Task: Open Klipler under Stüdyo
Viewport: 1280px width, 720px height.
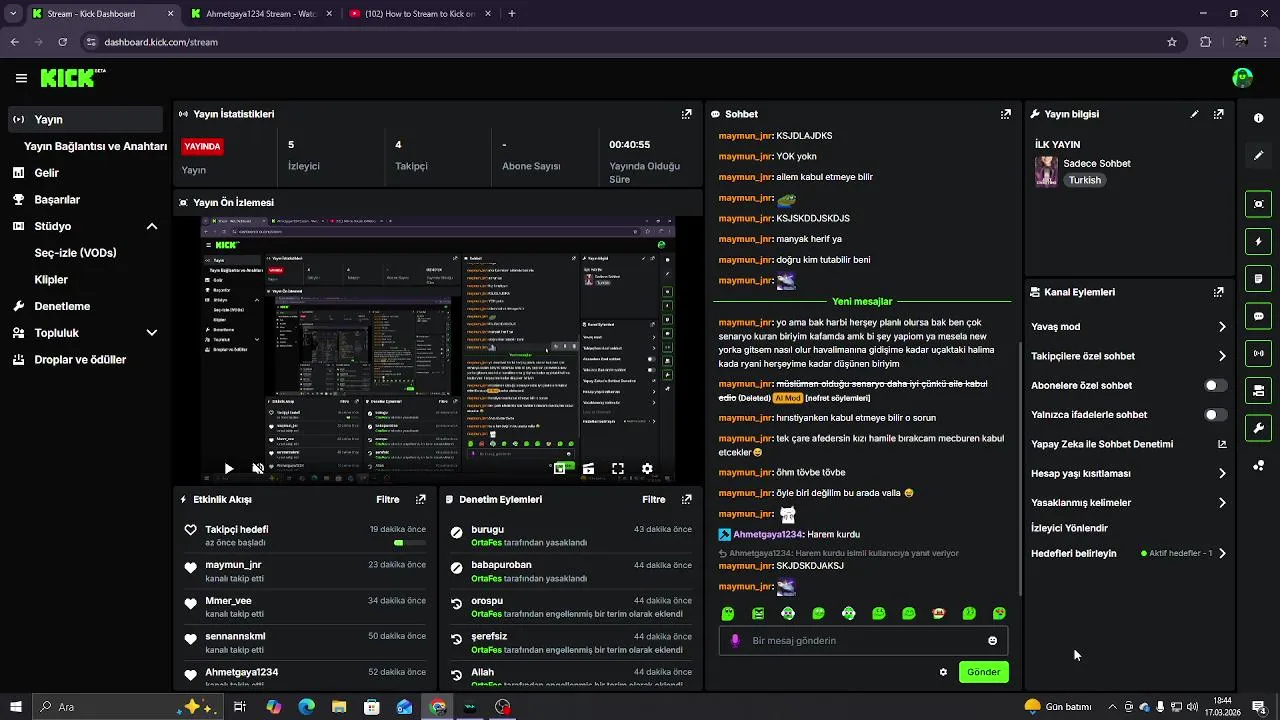Action: pos(51,280)
